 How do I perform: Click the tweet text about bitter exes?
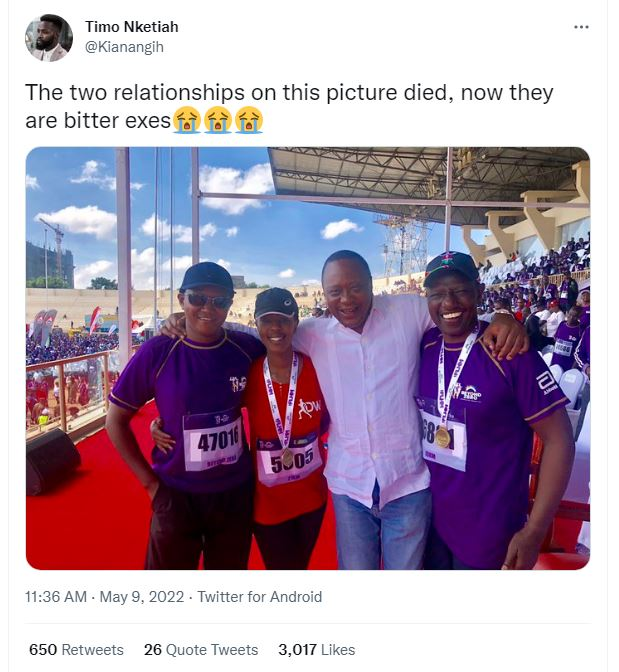pos(289,106)
